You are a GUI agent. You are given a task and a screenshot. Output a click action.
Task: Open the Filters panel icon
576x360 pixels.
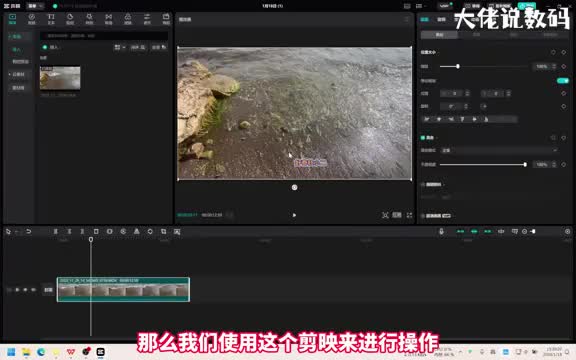(127, 19)
